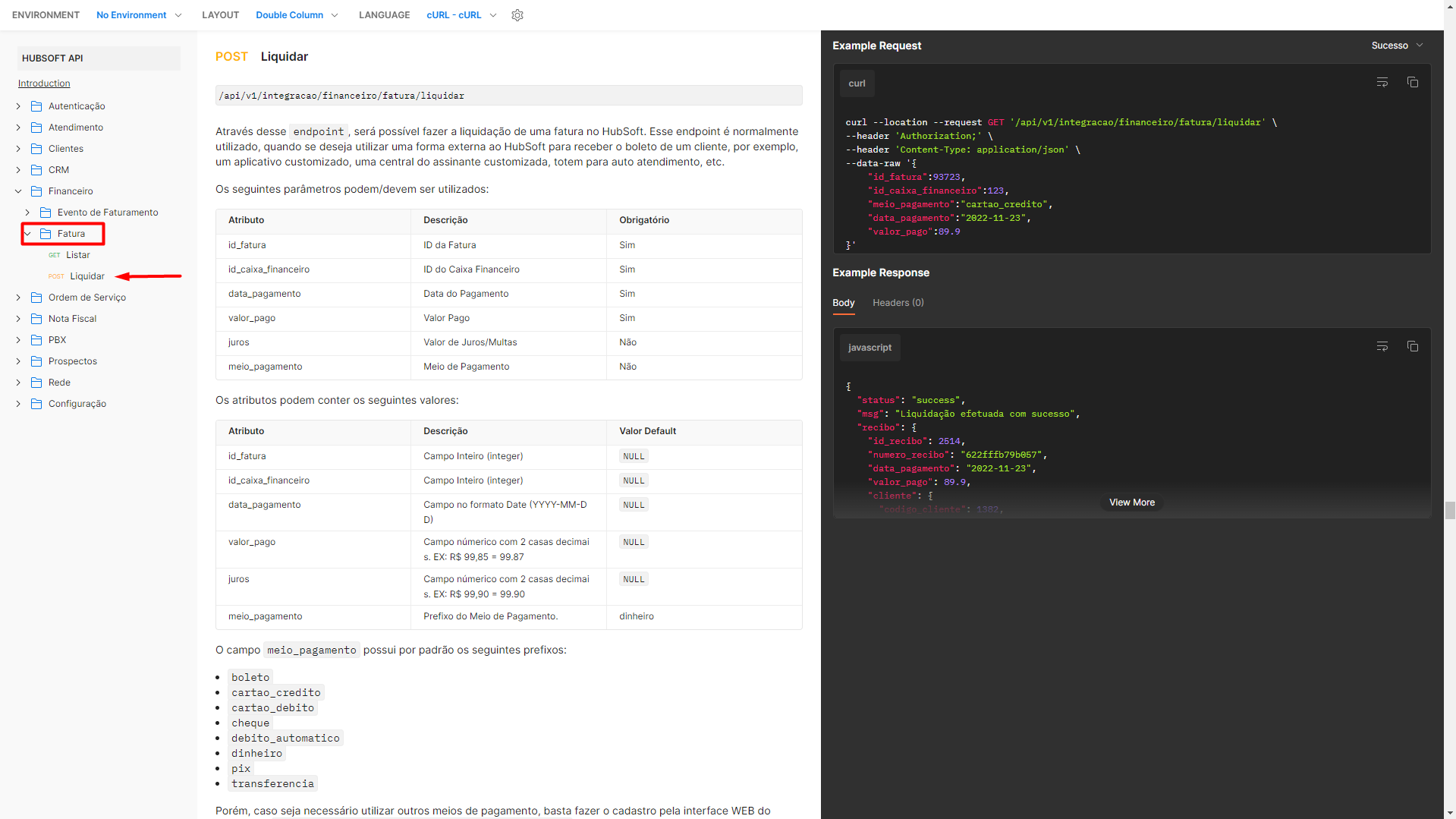Select the debito_automatico prefix item

(285, 738)
